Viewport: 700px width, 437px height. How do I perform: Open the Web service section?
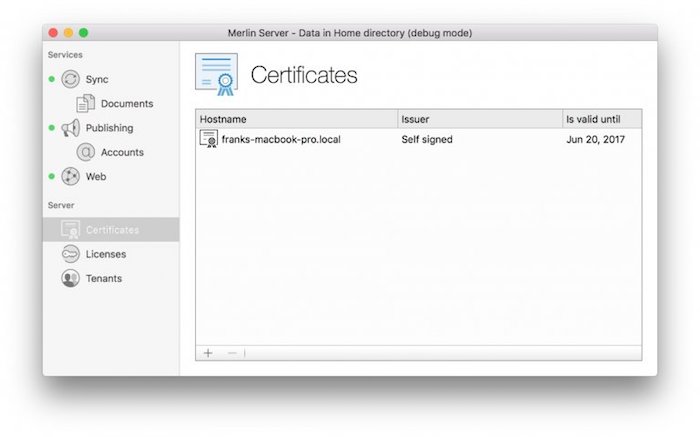[96, 176]
